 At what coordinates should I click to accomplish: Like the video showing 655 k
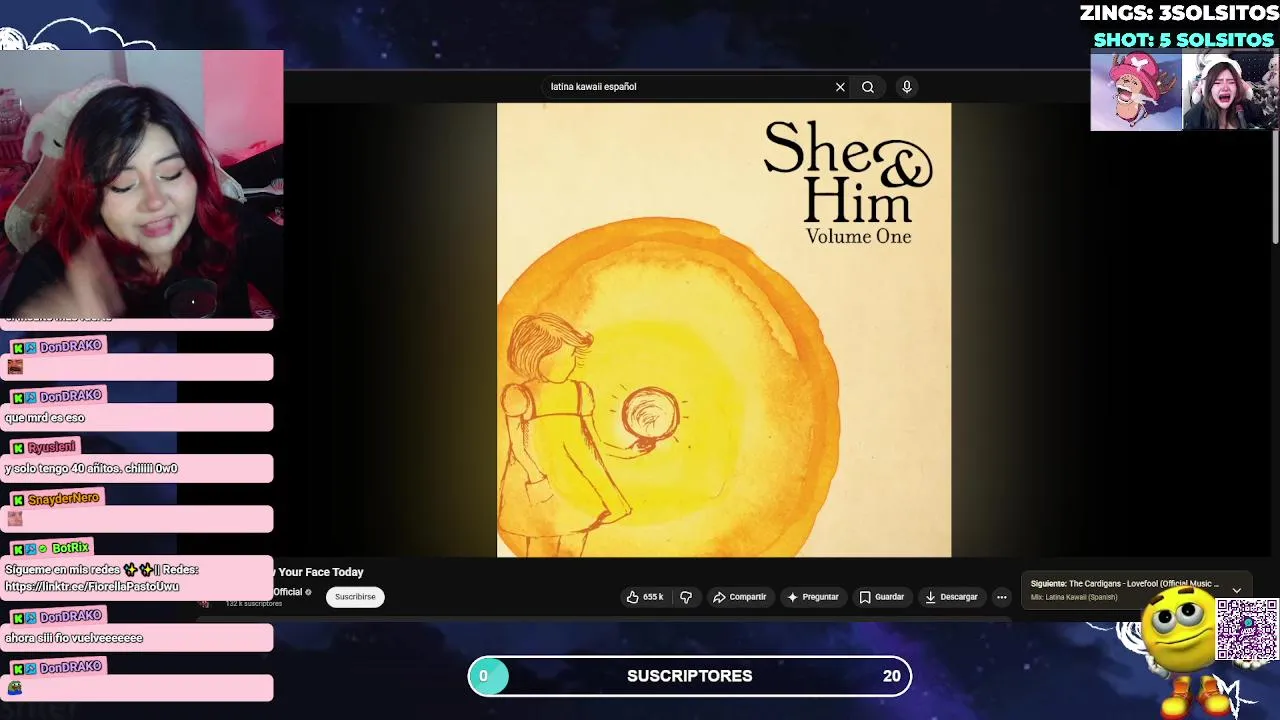[645, 597]
